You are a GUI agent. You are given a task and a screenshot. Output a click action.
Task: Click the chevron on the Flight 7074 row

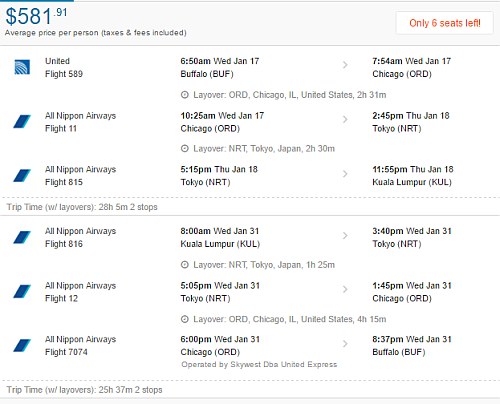click(x=345, y=344)
